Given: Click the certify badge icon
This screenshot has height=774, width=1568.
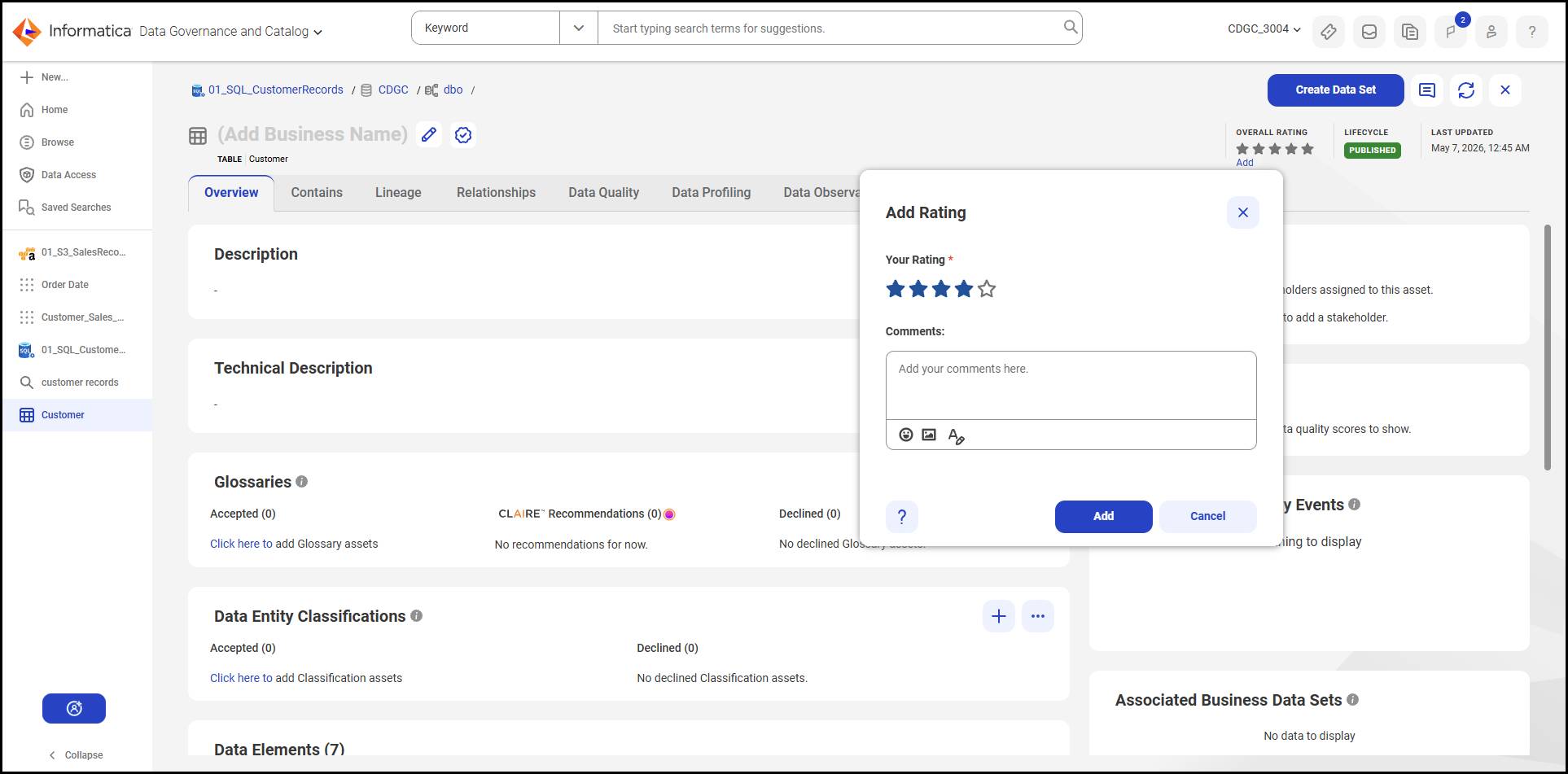Looking at the screenshot, I should click(463, 134).
